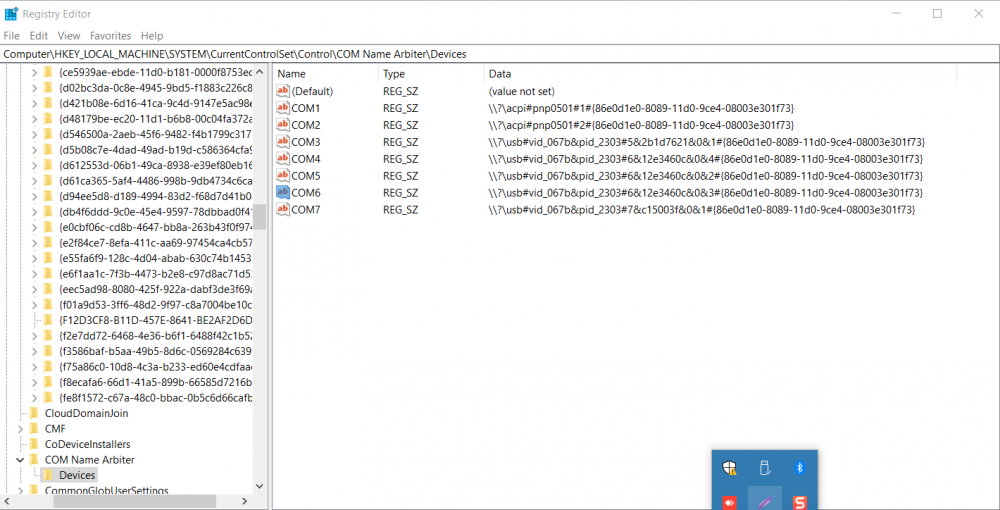Expand the {eec5ad98-8080 key
This screenshot has height=510, width=1000.
click(34, 289)
